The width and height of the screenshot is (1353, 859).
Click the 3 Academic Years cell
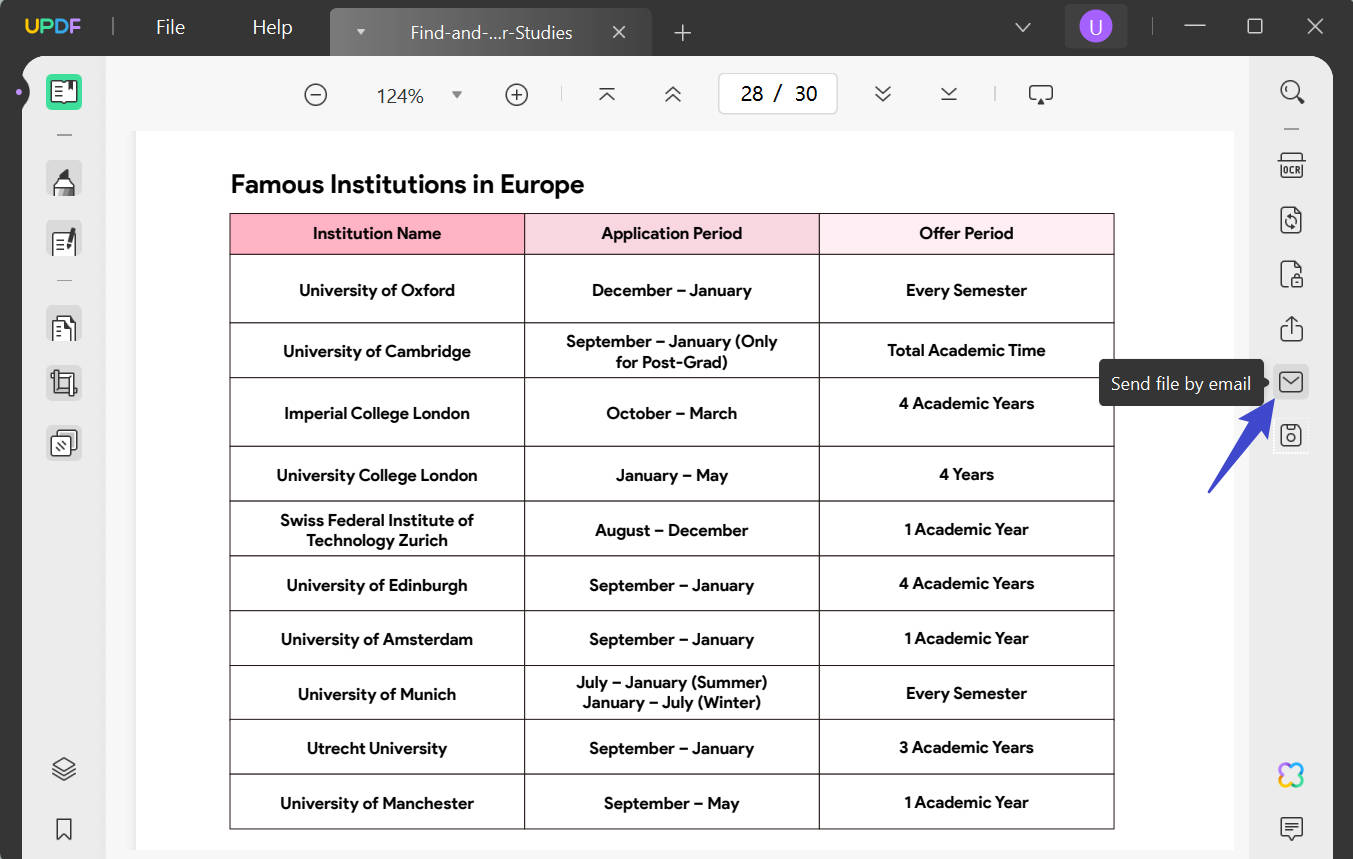point(966,748)
